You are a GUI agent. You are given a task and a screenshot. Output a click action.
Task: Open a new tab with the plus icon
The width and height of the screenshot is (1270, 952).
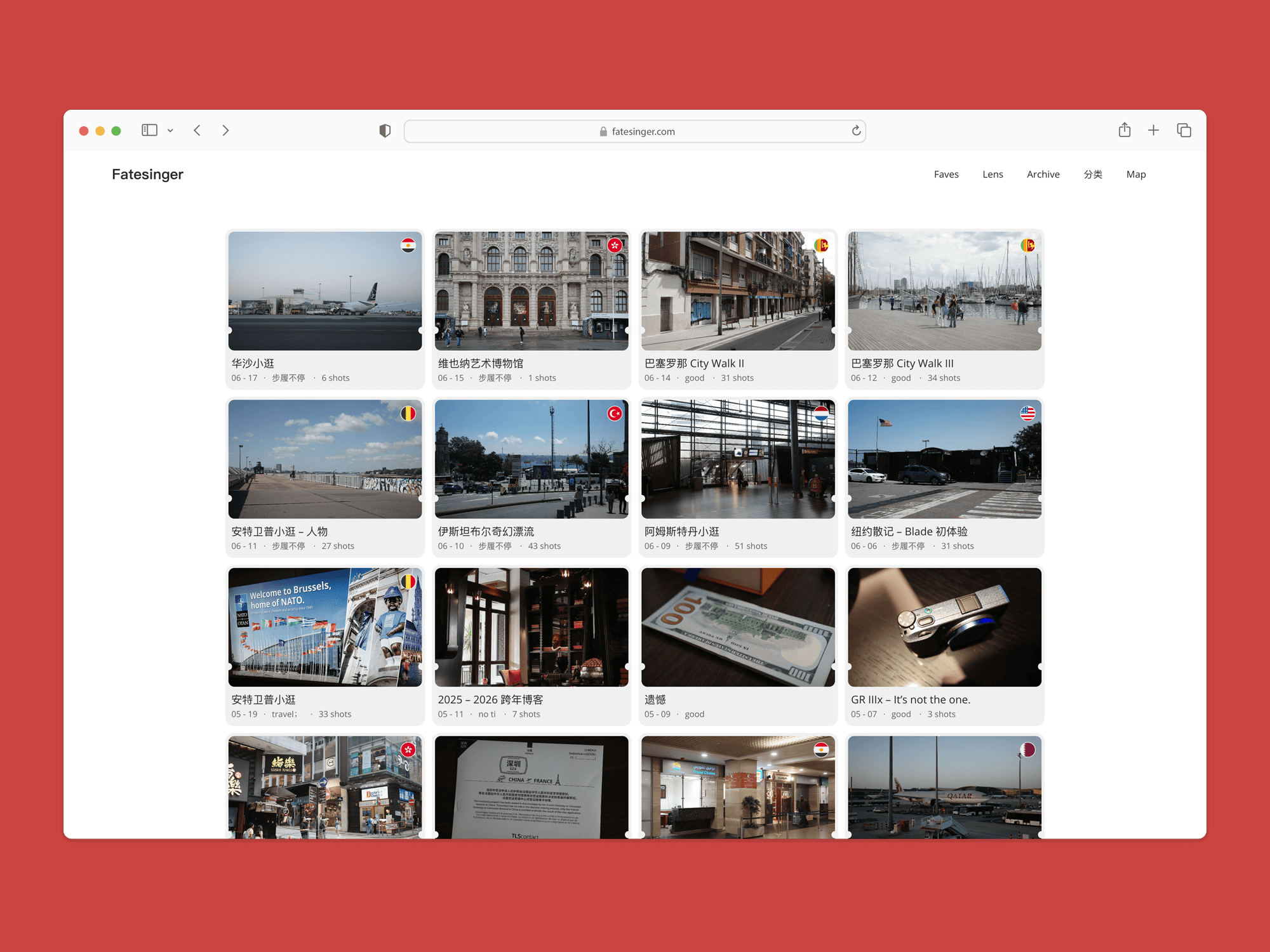(1153, 130)
